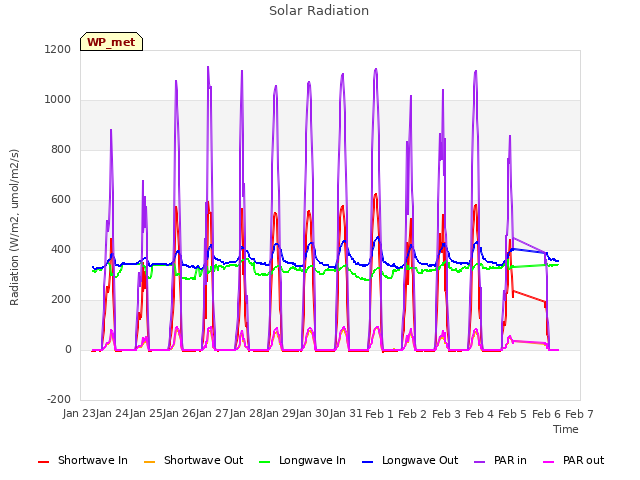
Task: Click the green Longwave In legend swatch
Action: pyautogui.click(x=264, y=462)
